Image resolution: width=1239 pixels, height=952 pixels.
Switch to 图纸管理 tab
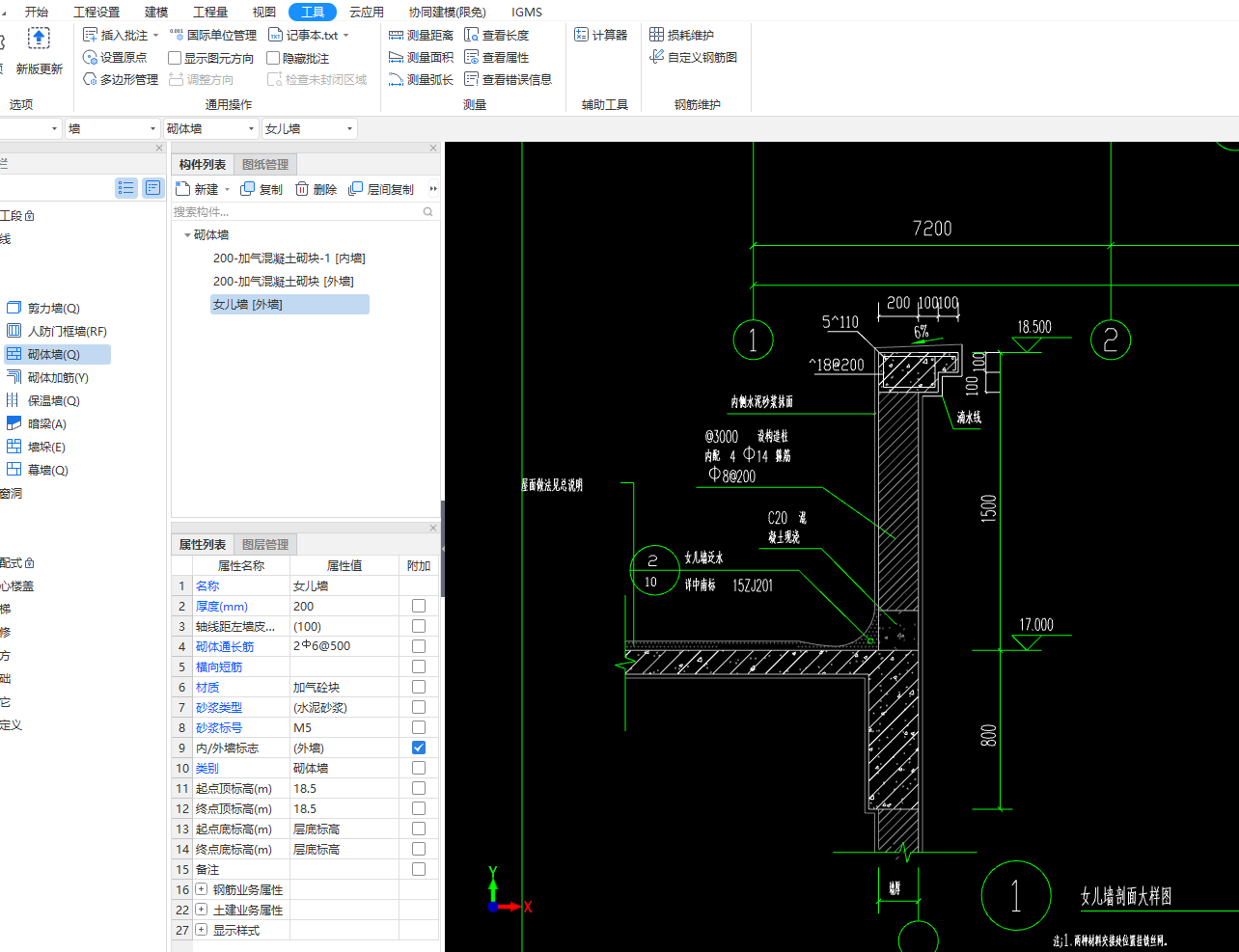pyautogui.click(x=265, y=165)
